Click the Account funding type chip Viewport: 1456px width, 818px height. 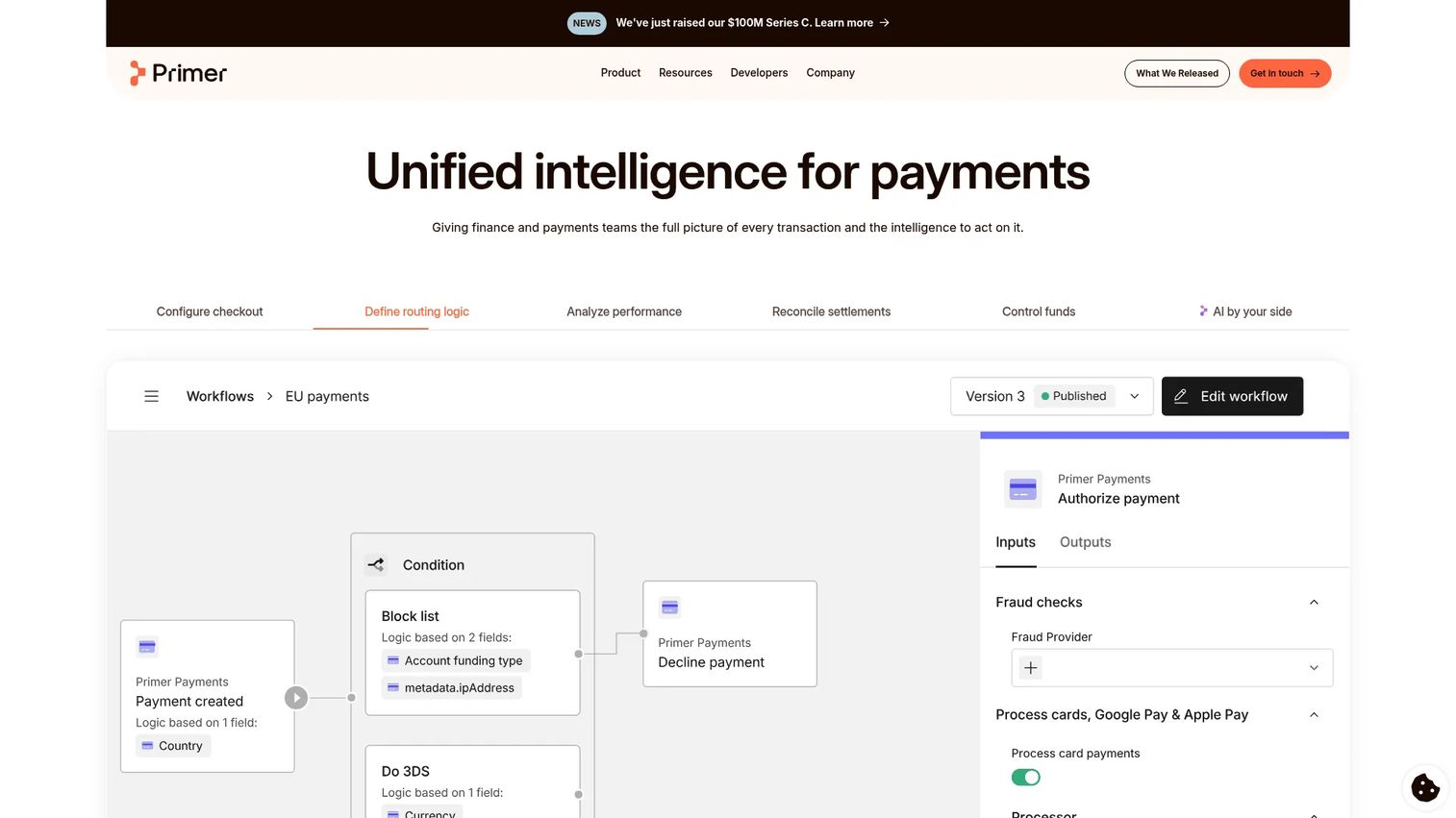coord(455,660)
